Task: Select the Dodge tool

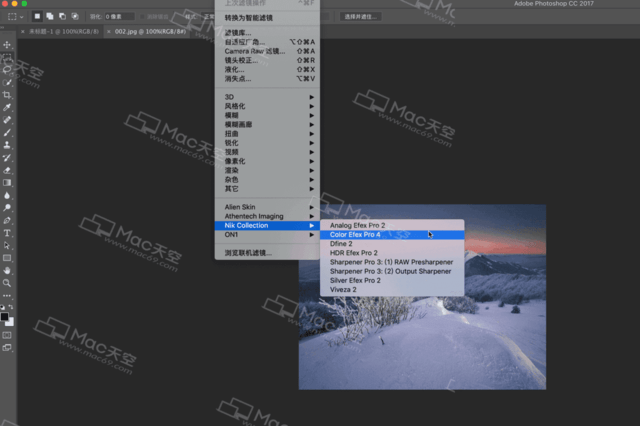Action: 7,208
